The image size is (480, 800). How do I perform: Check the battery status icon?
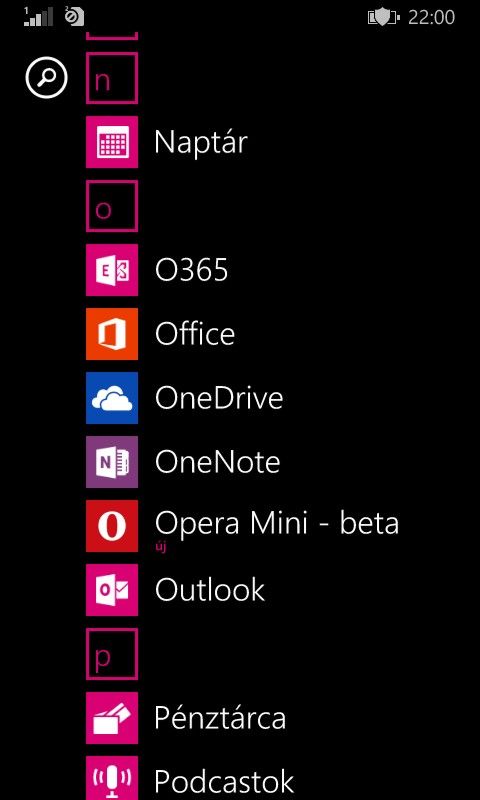[384, 18]
